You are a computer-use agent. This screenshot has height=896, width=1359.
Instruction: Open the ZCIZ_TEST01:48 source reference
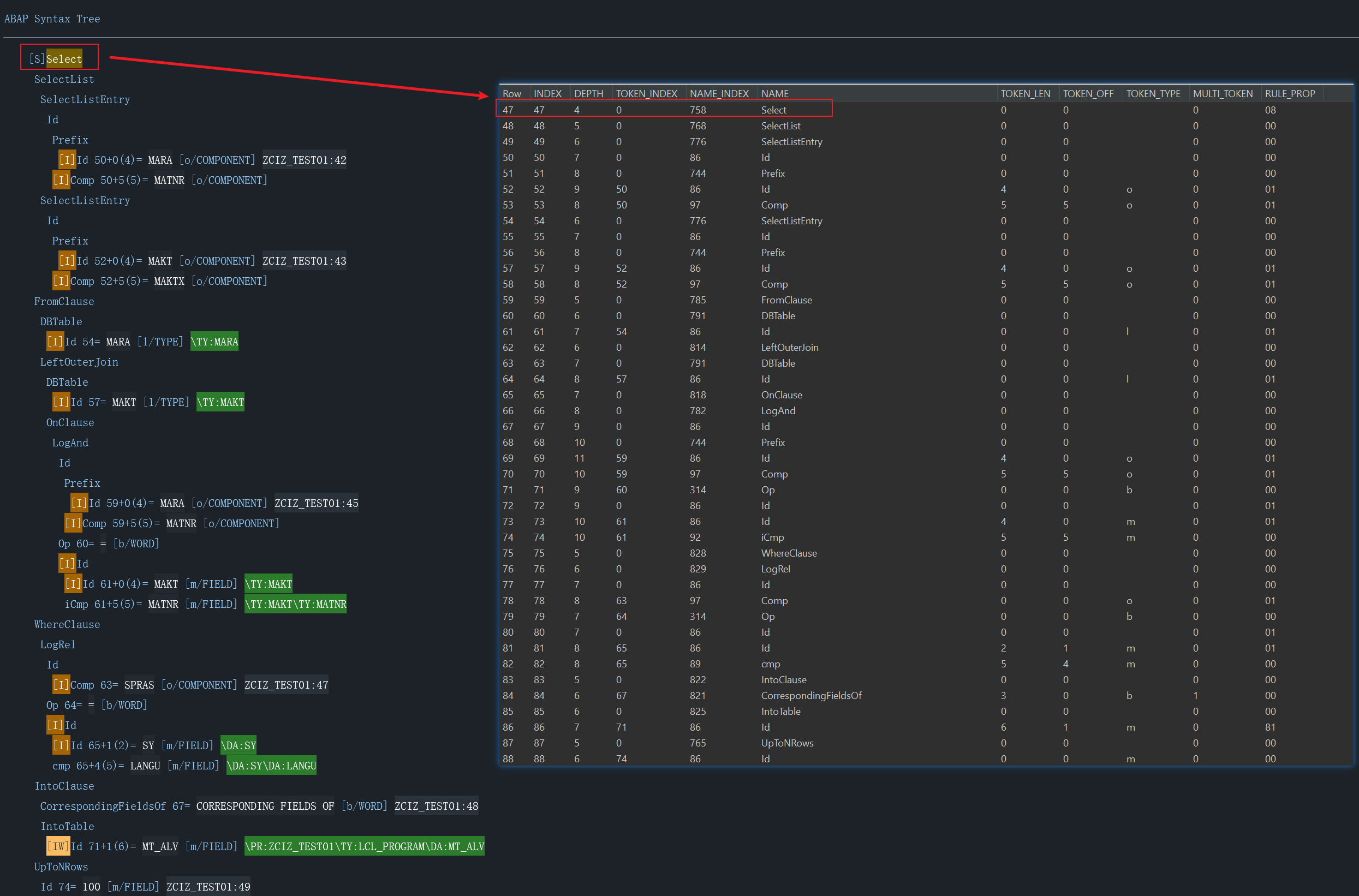[x=436, y=806]
